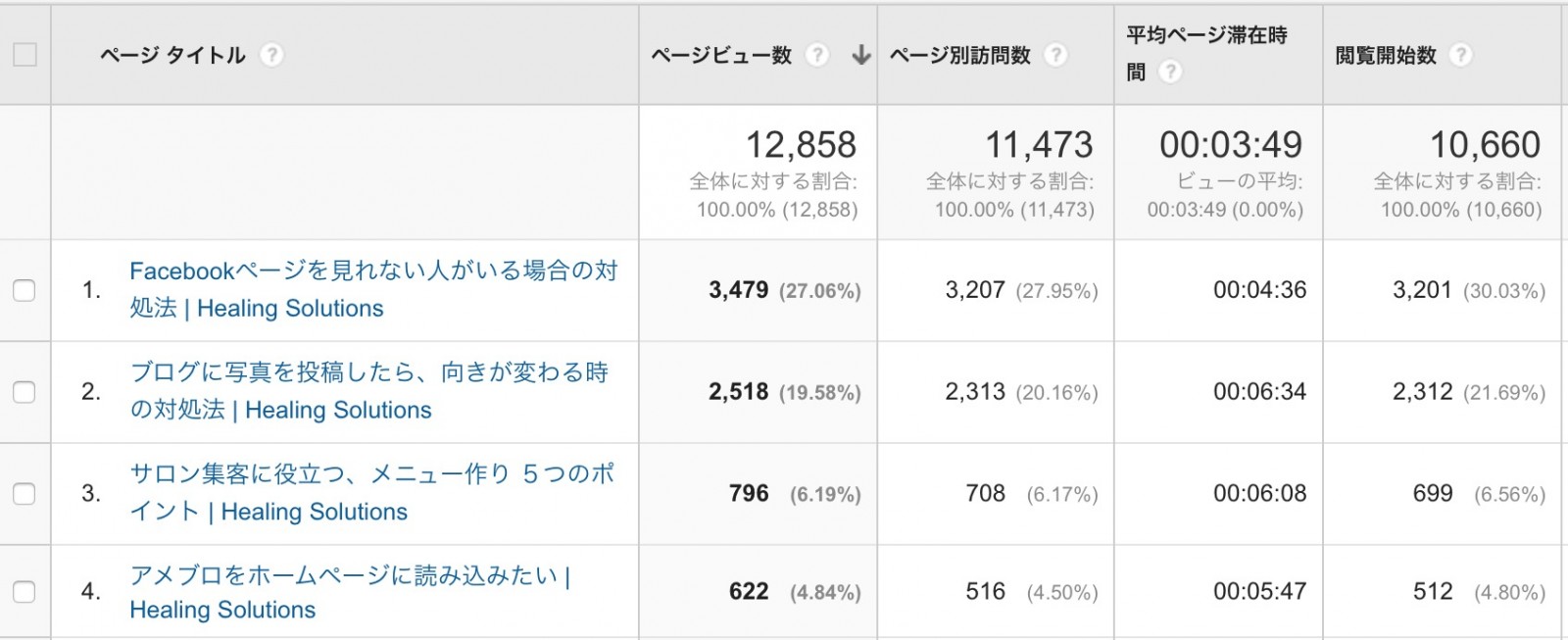Open help icon for 平均ページ滞在時間

point(1170,72)
